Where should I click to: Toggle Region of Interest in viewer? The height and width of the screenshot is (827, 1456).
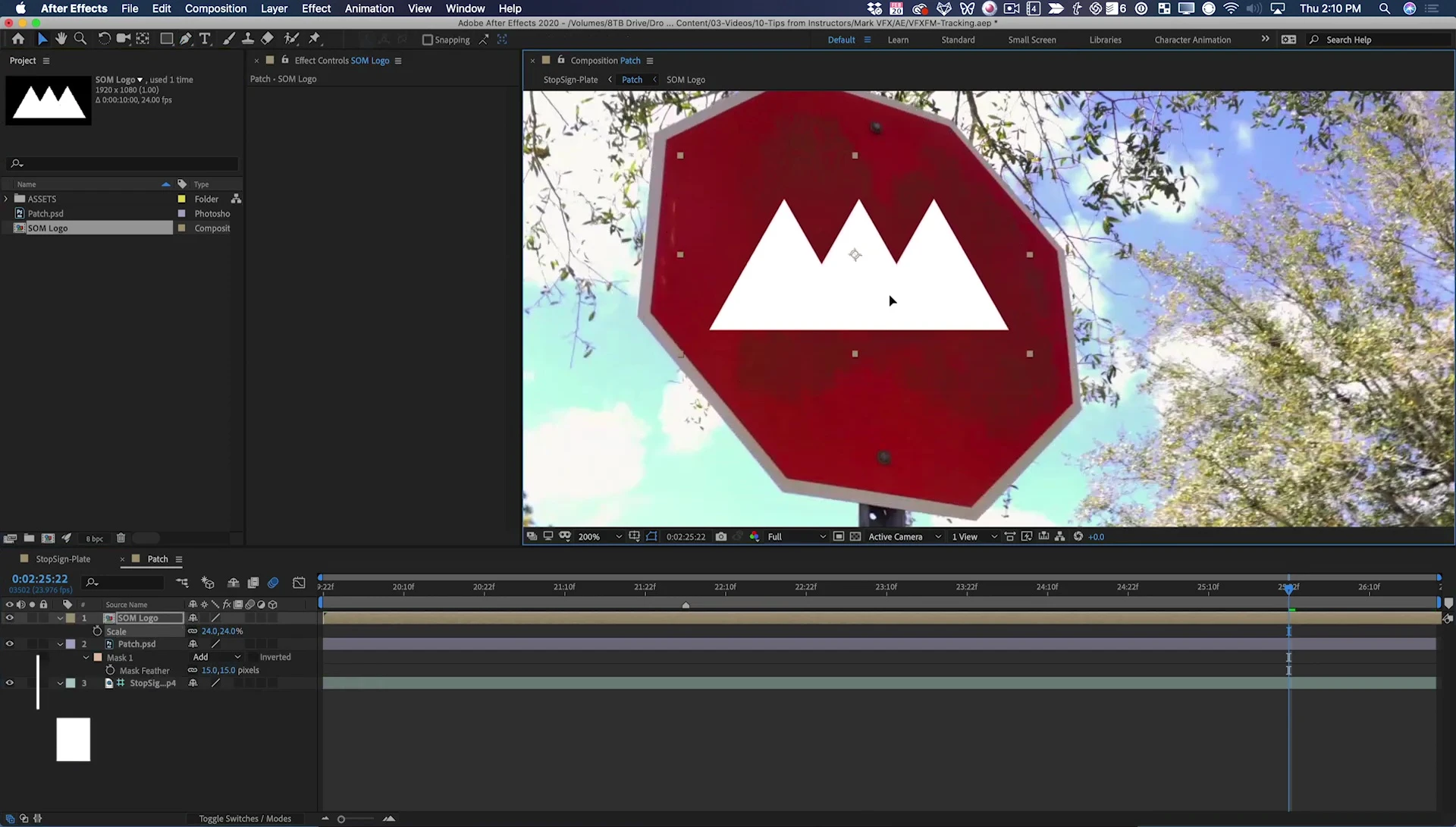pyautogui.click(x=839, y=536)
